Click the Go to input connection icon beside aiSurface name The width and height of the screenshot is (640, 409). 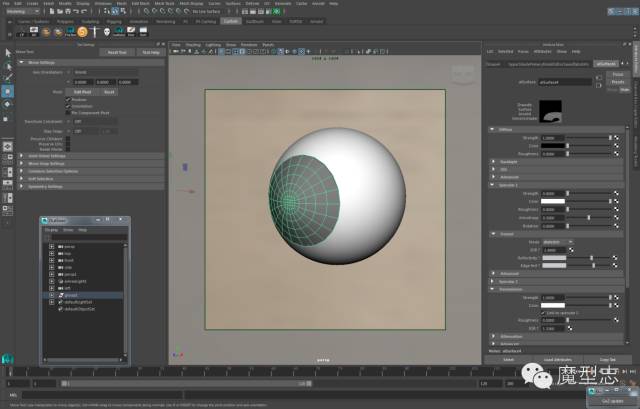[x=599, y=78]
